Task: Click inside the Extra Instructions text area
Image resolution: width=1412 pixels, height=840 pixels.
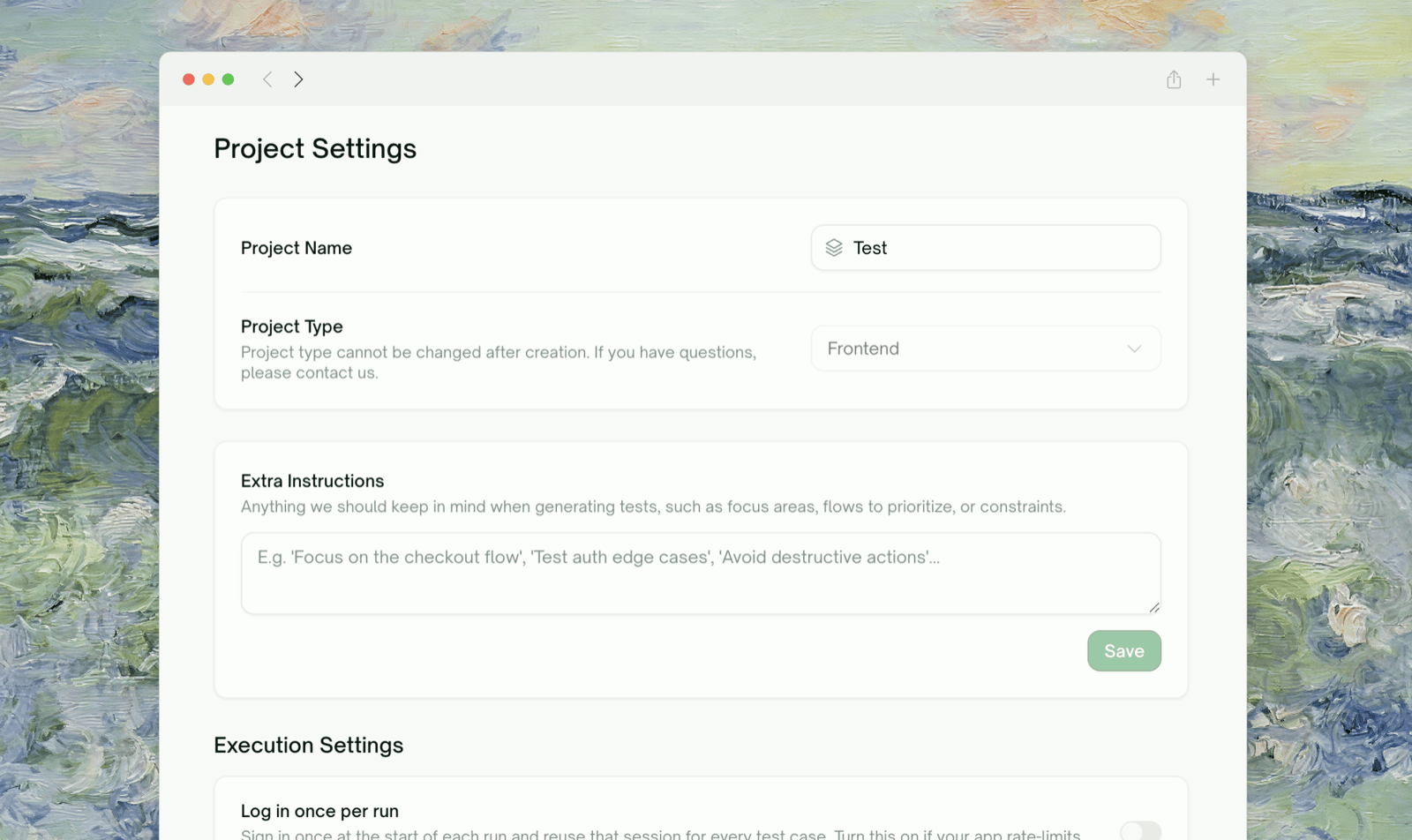Action: tap(701, 574)
